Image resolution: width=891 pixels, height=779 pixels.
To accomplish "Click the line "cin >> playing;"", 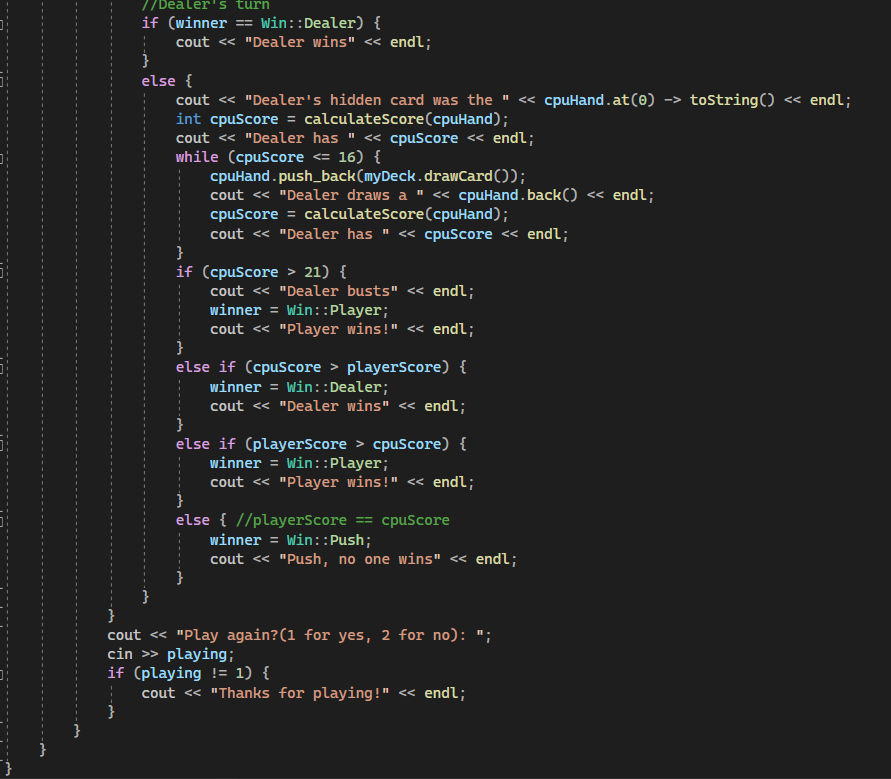I will [170, 654].
